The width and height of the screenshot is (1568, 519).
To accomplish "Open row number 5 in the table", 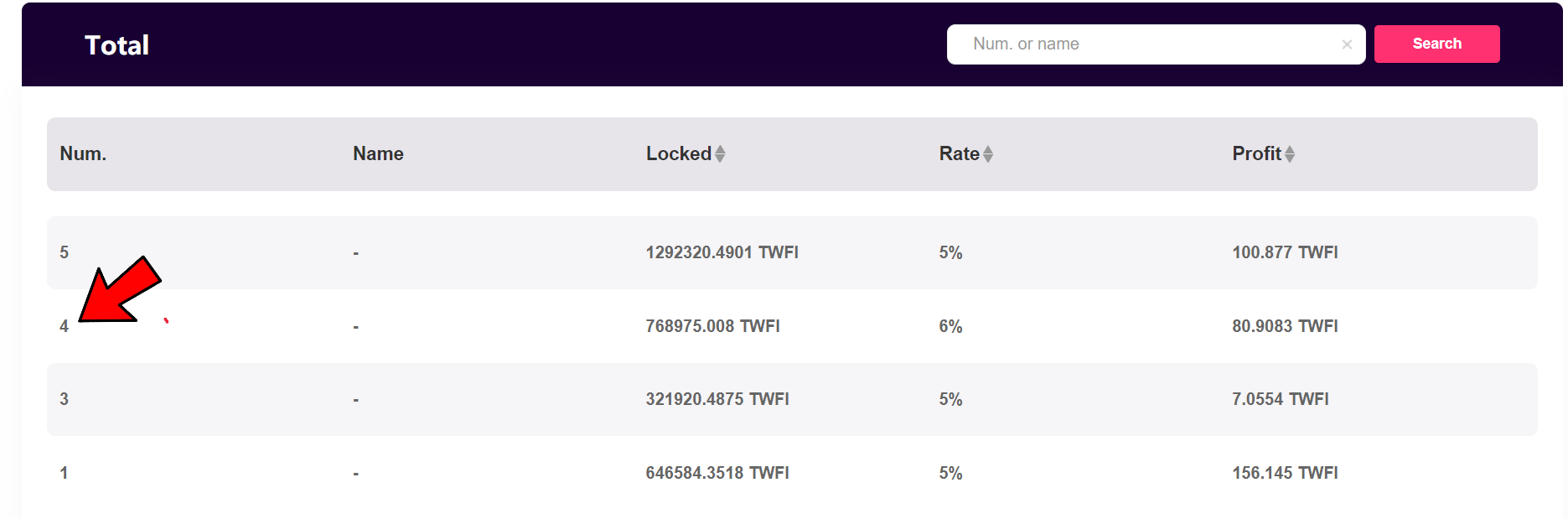I will click(x=65, y=252).
